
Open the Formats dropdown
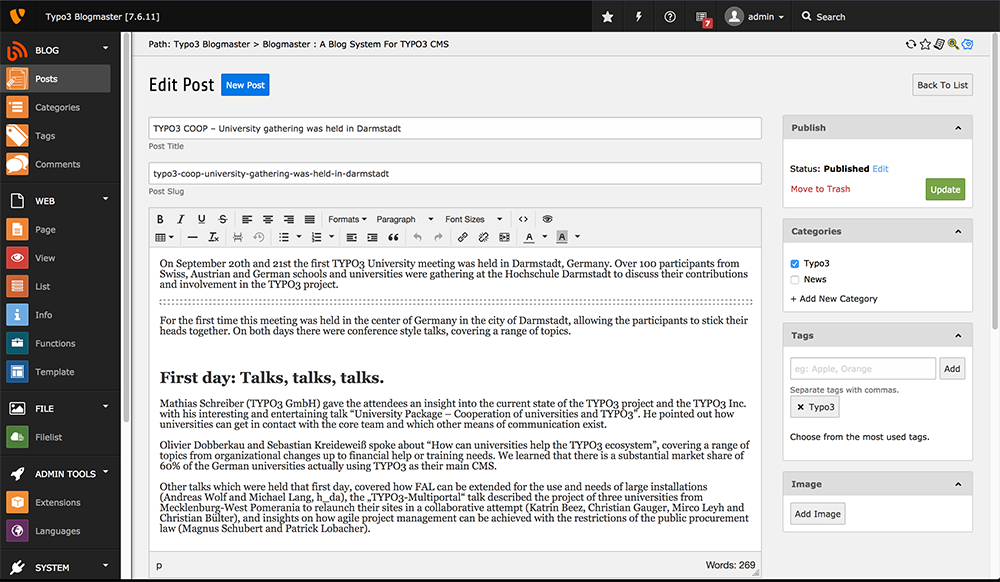click(x=347, y=219)
